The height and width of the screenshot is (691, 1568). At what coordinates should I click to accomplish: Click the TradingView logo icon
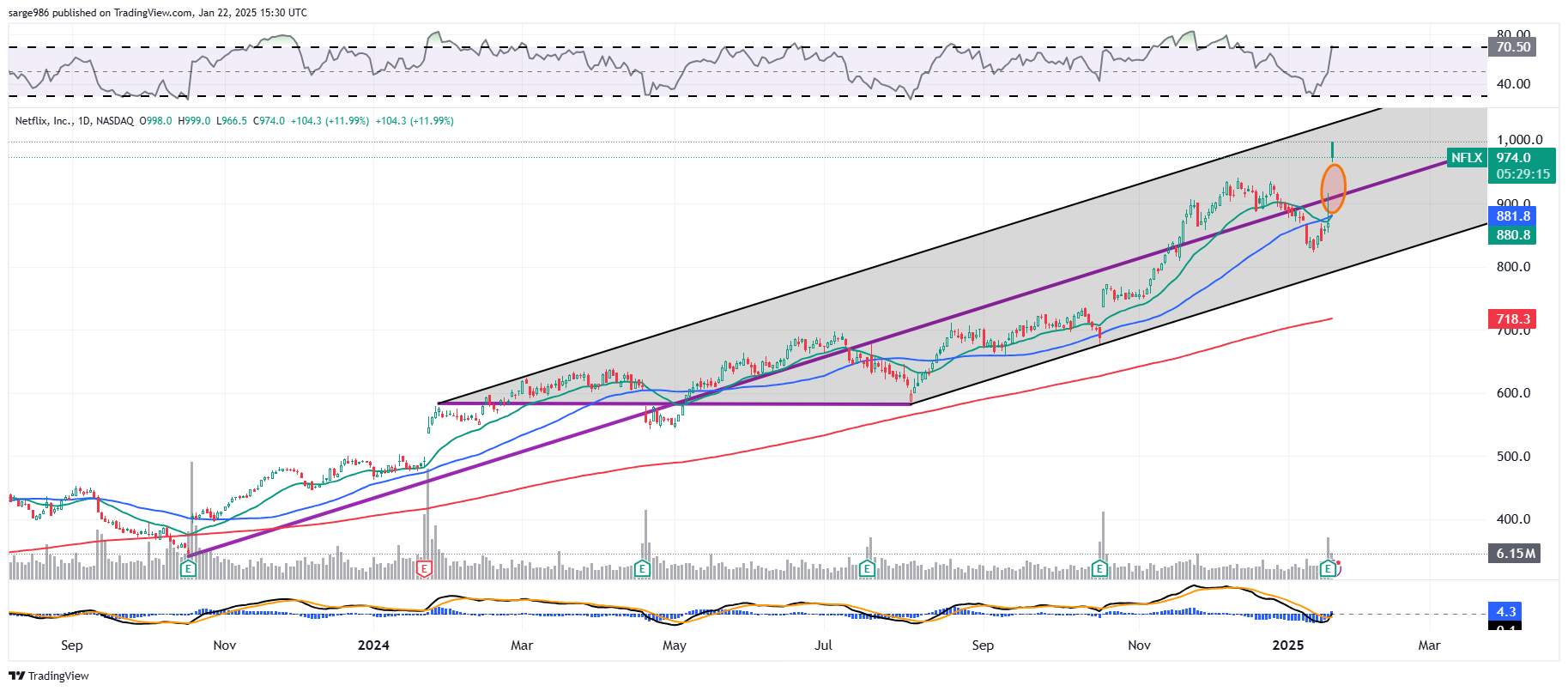pos(16,676)
